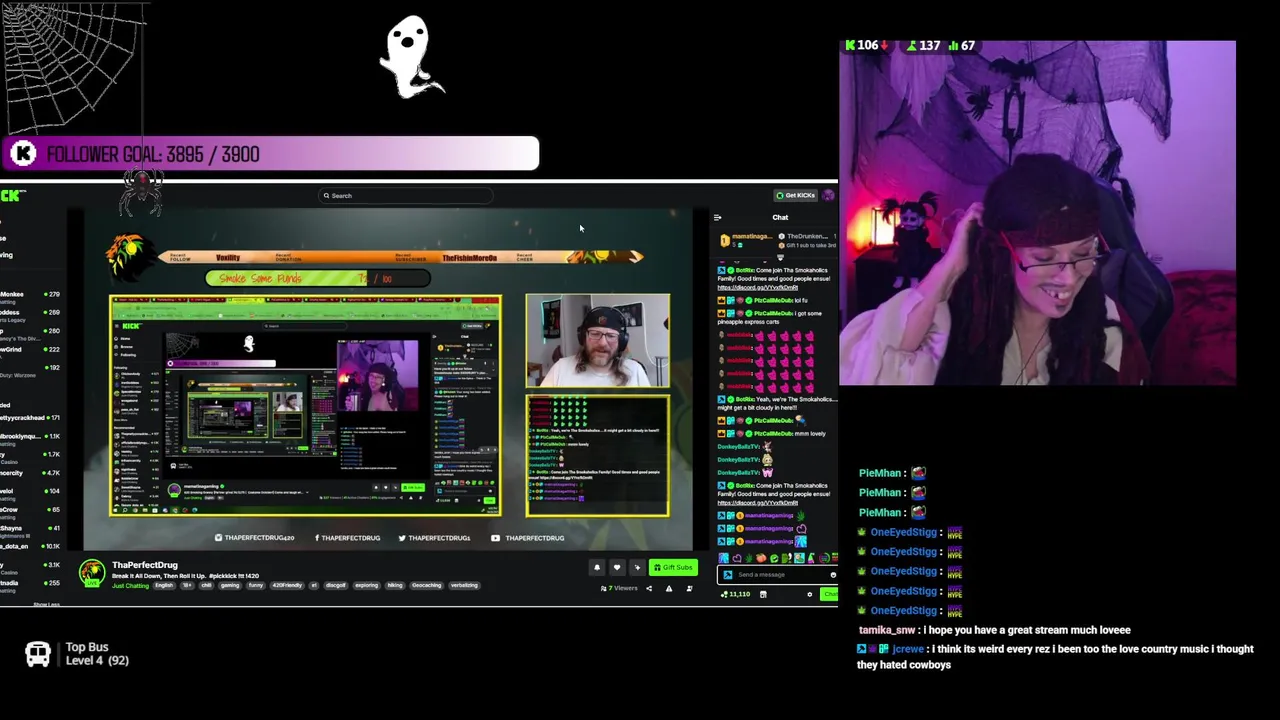This screenshot has width=1280, height=720.
Task: Open ThaPerfectDrug channel name
Action: click(x=145, y=565)
